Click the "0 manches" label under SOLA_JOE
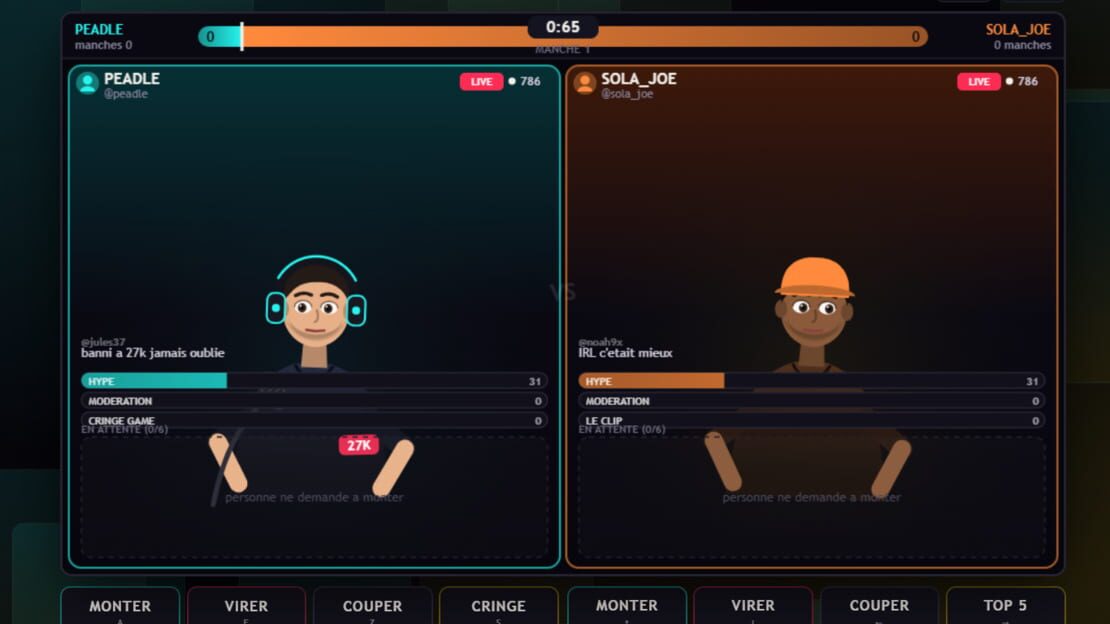The width and height of the screenshot is (1110, 624). tap(1022, 45)
